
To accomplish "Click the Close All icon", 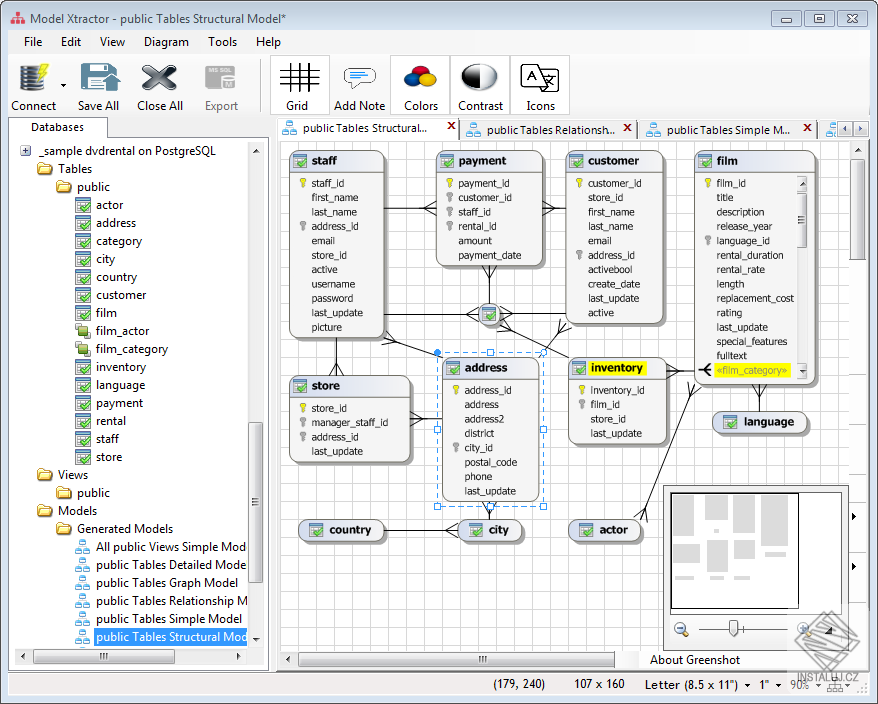I will (x=159, y=77).
